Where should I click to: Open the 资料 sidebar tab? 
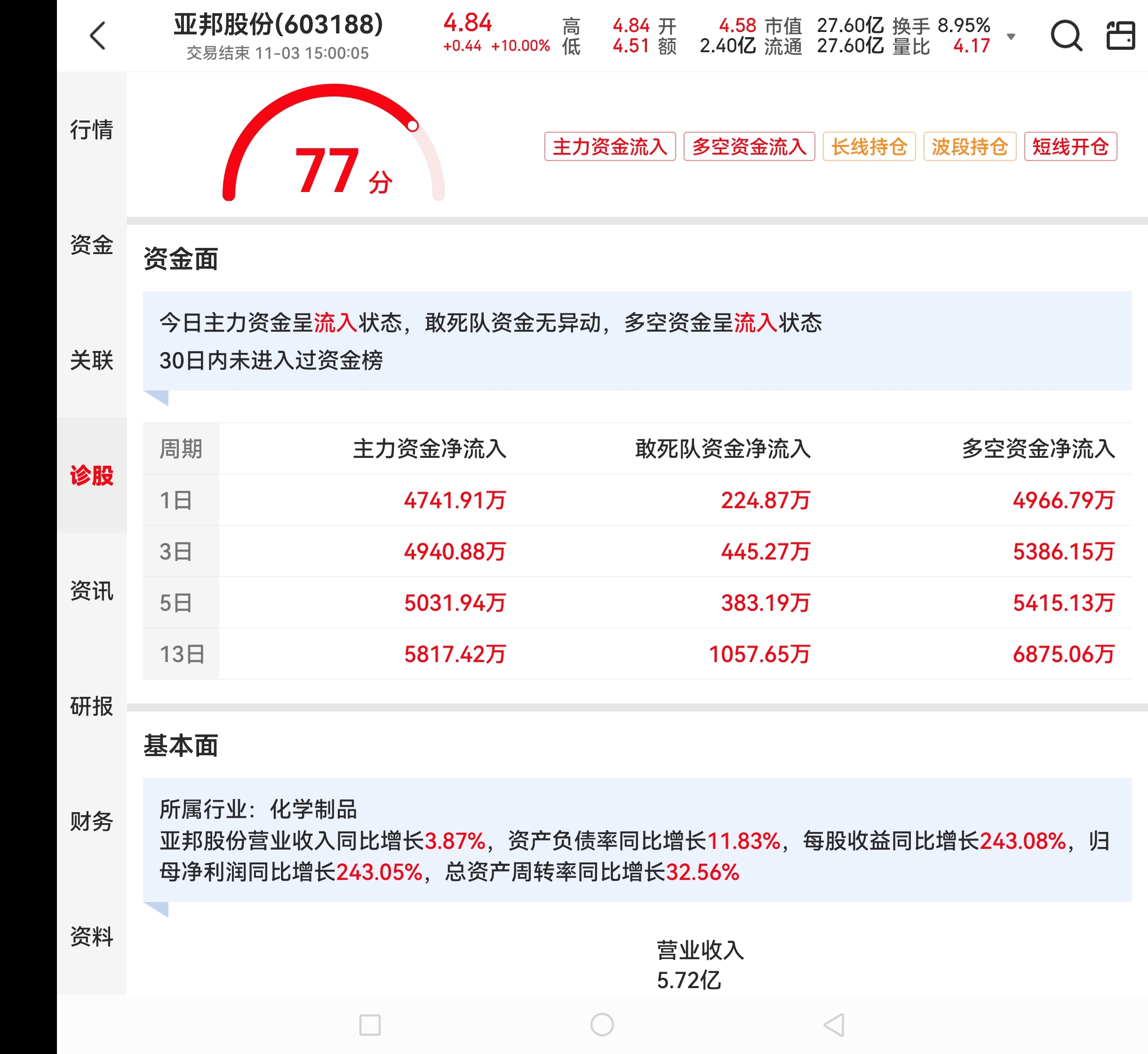point(92,936)
